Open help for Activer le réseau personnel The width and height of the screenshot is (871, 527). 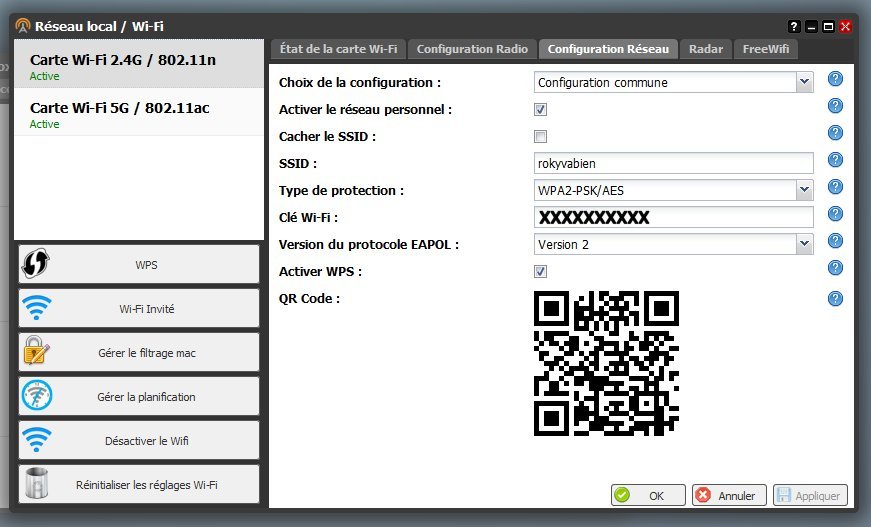835,106
